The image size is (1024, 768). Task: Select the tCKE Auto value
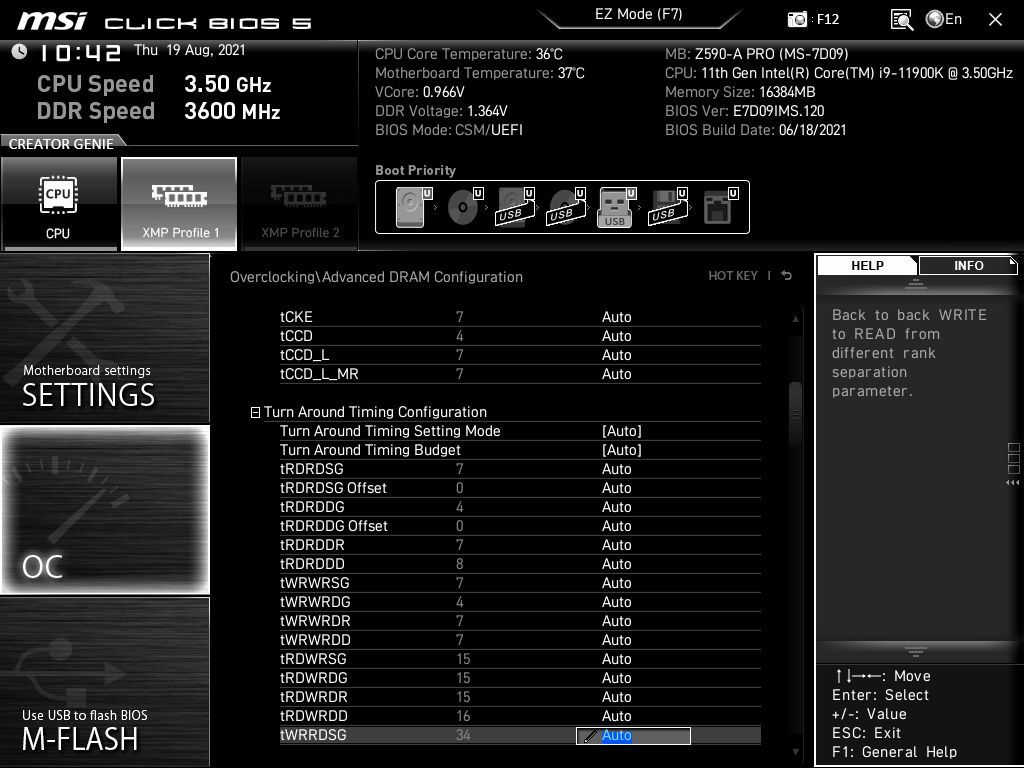pyautogui.click(x=616, y=317)
